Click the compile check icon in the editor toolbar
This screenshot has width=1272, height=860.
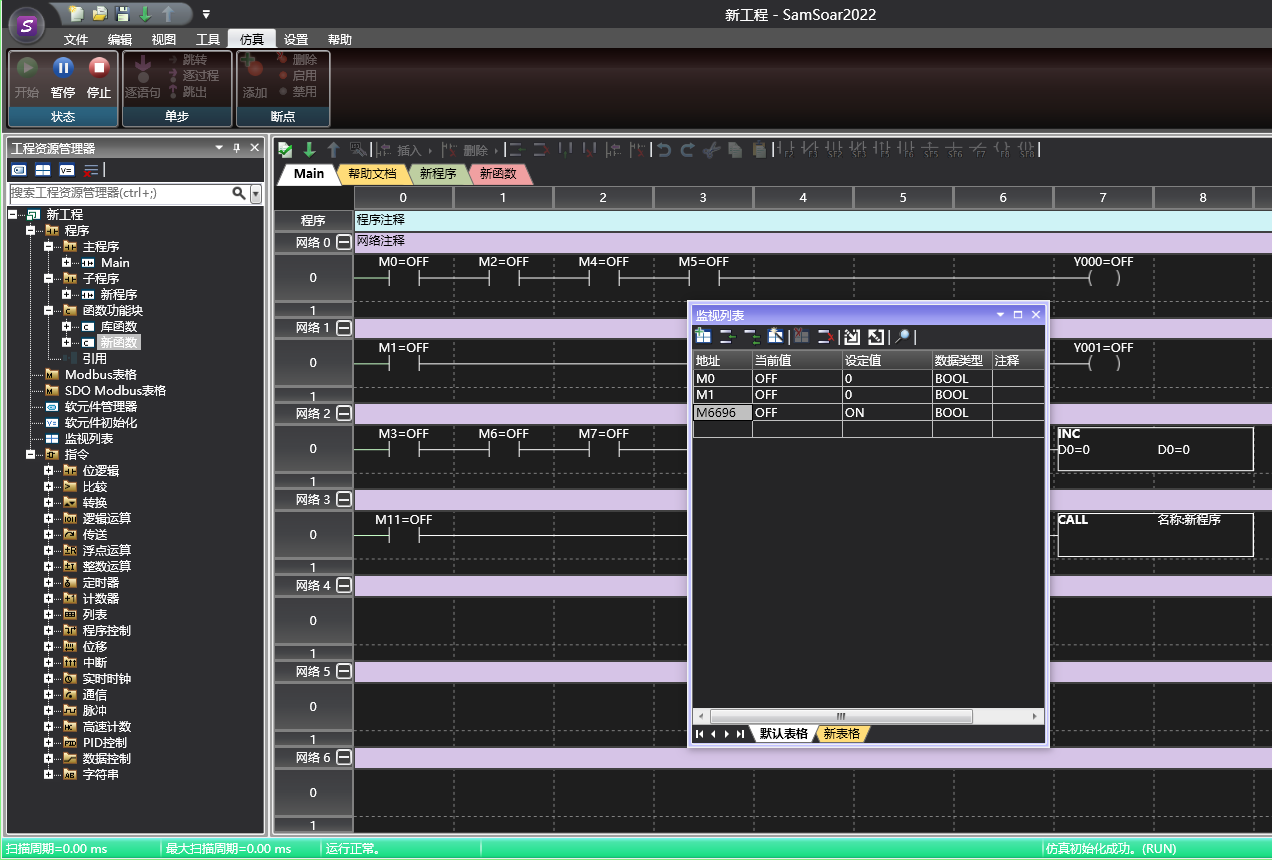pos(285,149)
